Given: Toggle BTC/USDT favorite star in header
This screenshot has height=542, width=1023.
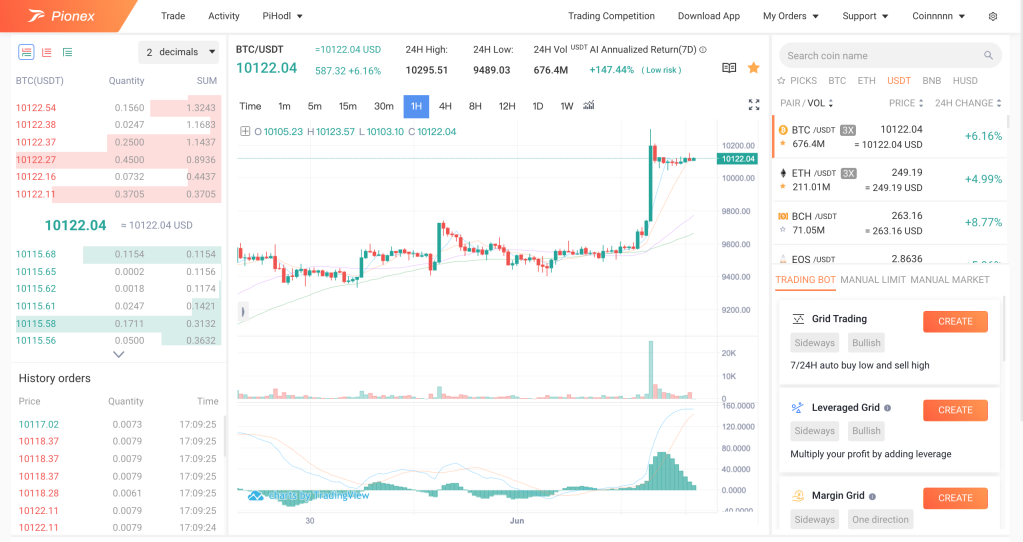Looking at the screenshot, I should (x=753, y=68).
